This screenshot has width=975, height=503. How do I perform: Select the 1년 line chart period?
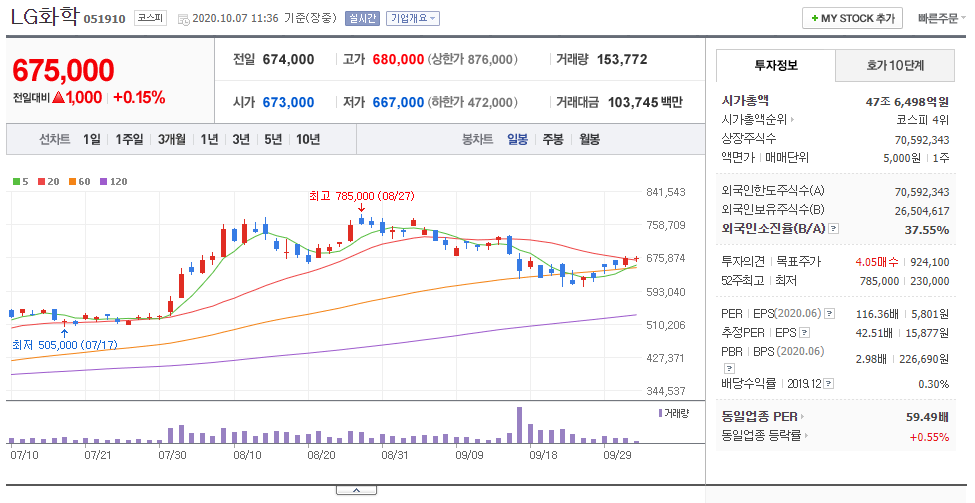coord(209,139)
